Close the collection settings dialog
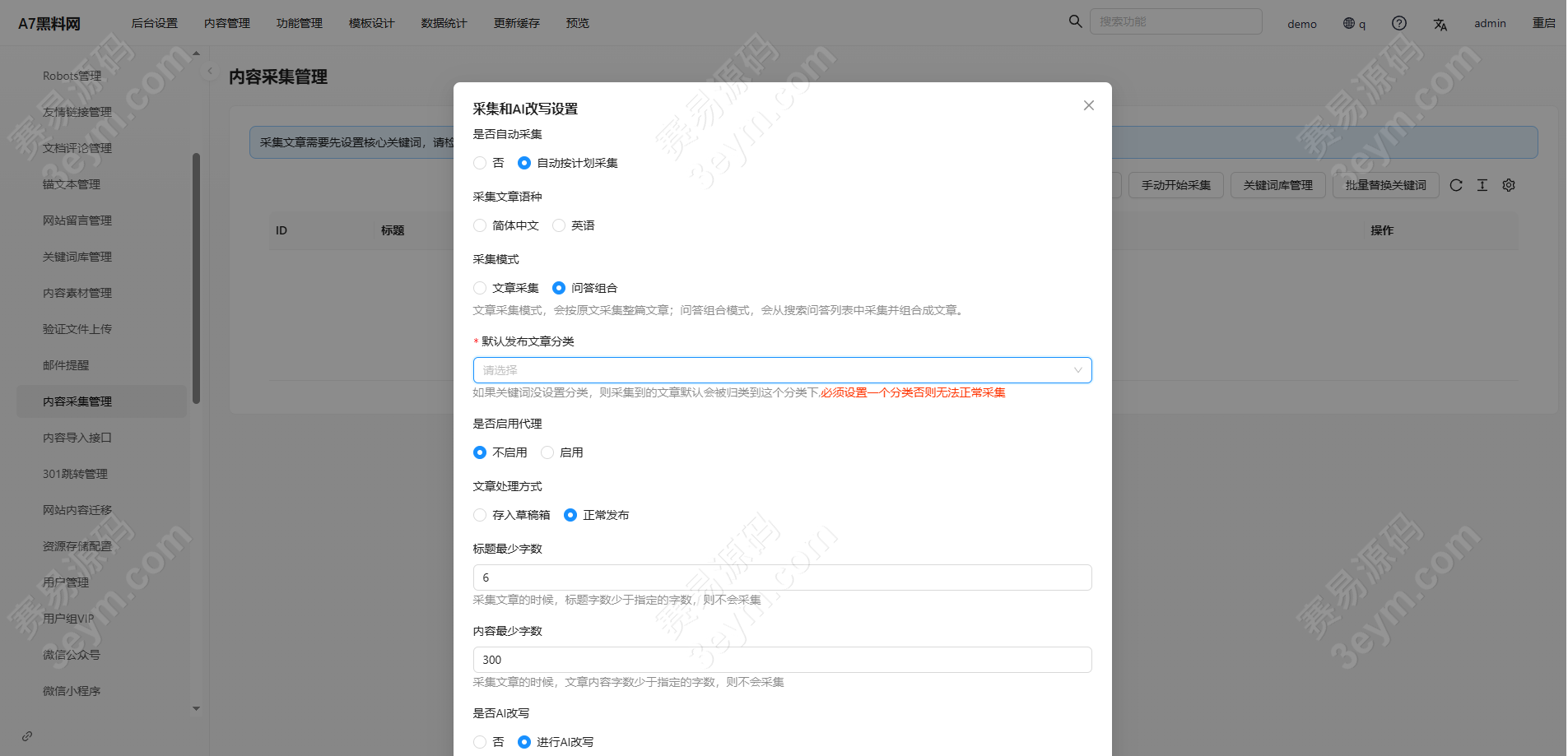This screenshot has height=756, width=1568. [1088, 105]
